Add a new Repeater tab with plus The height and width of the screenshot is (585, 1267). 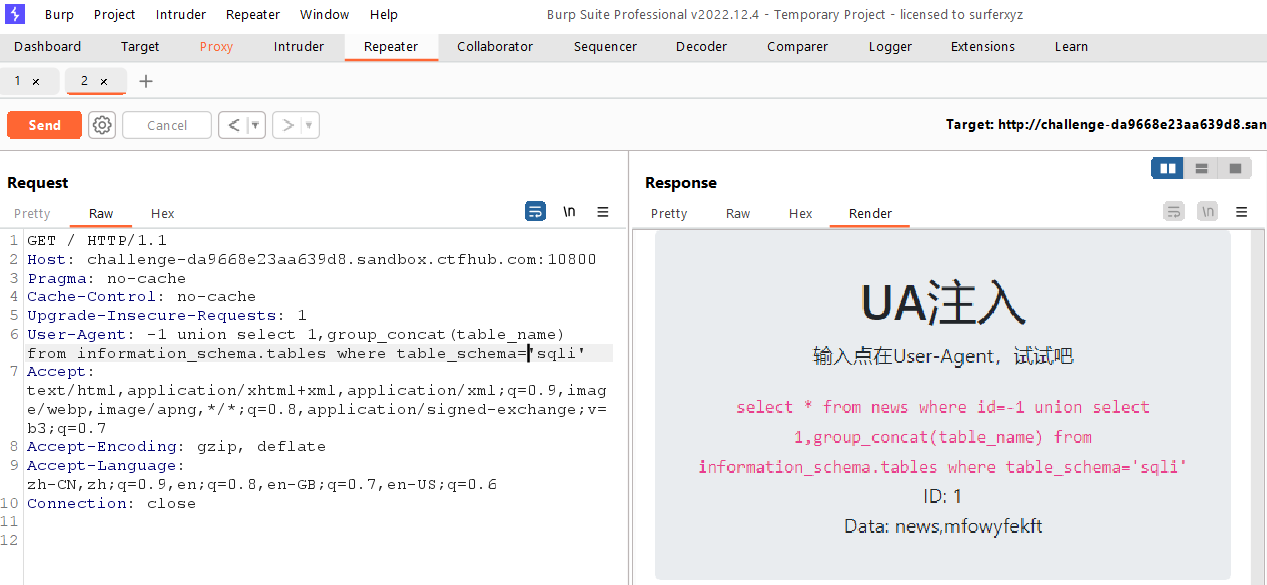[146, 81]
